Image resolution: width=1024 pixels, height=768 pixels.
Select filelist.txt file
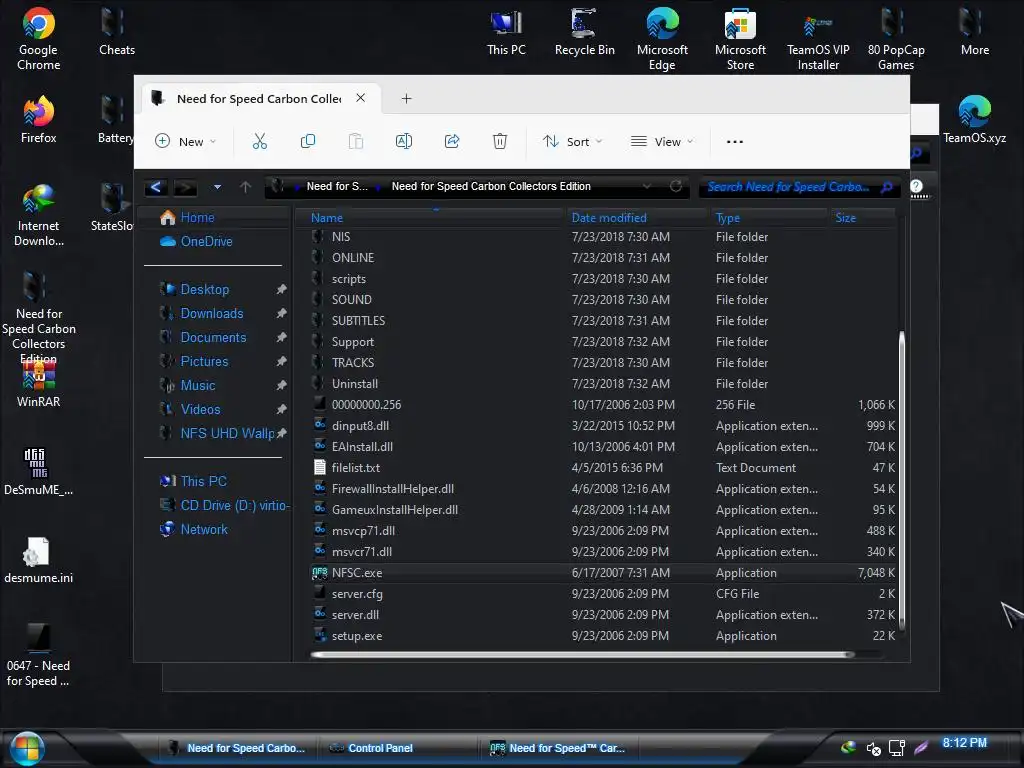(x=601, y=468)
